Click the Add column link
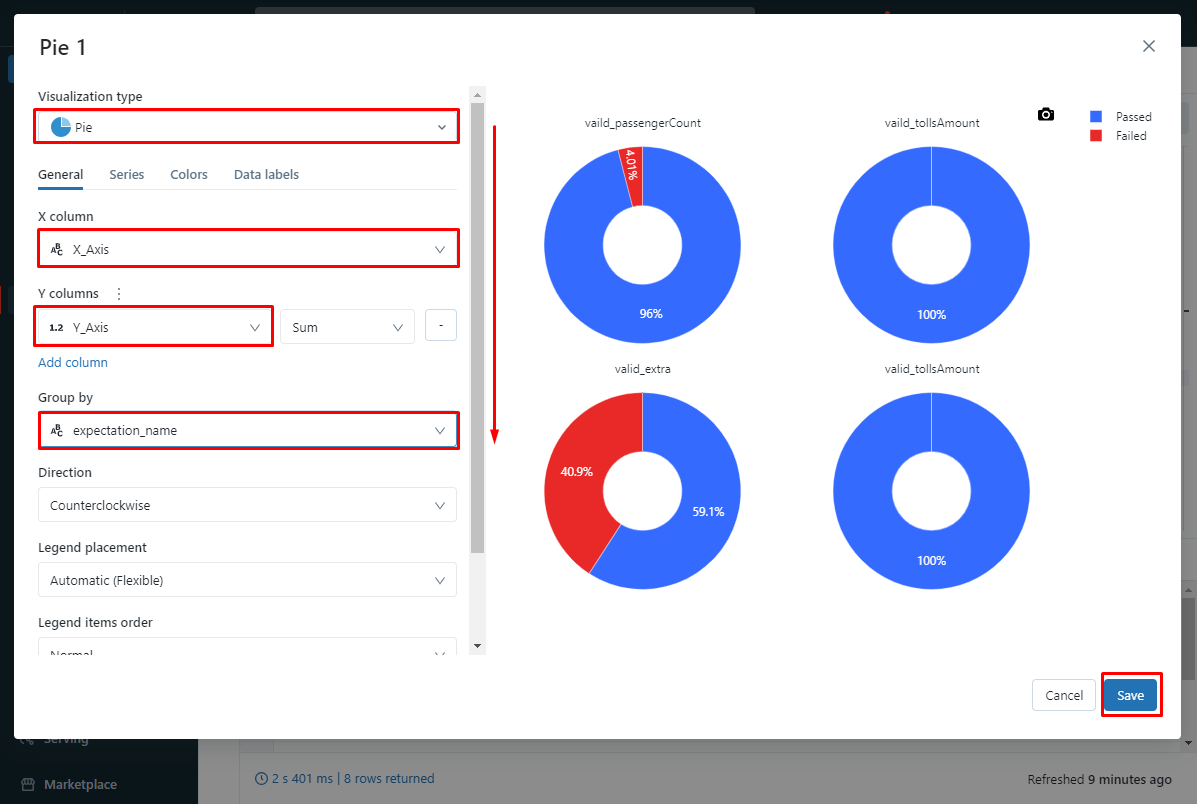This screenshot has height=804, width=1197. coord(73,362)
